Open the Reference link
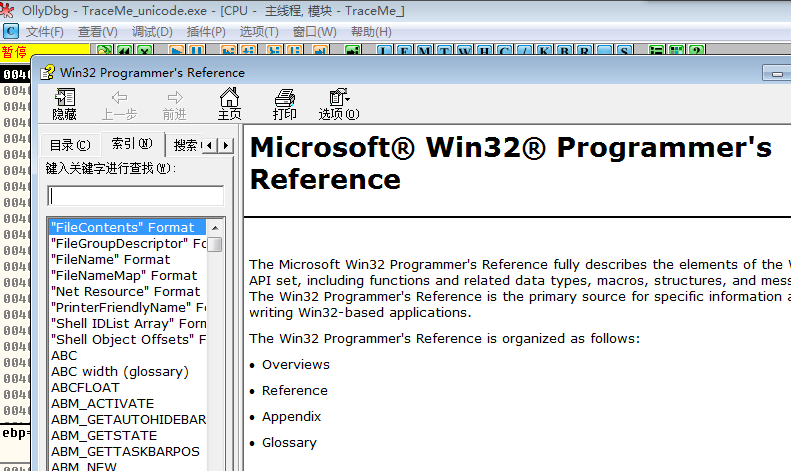 [x=295, y=391]
